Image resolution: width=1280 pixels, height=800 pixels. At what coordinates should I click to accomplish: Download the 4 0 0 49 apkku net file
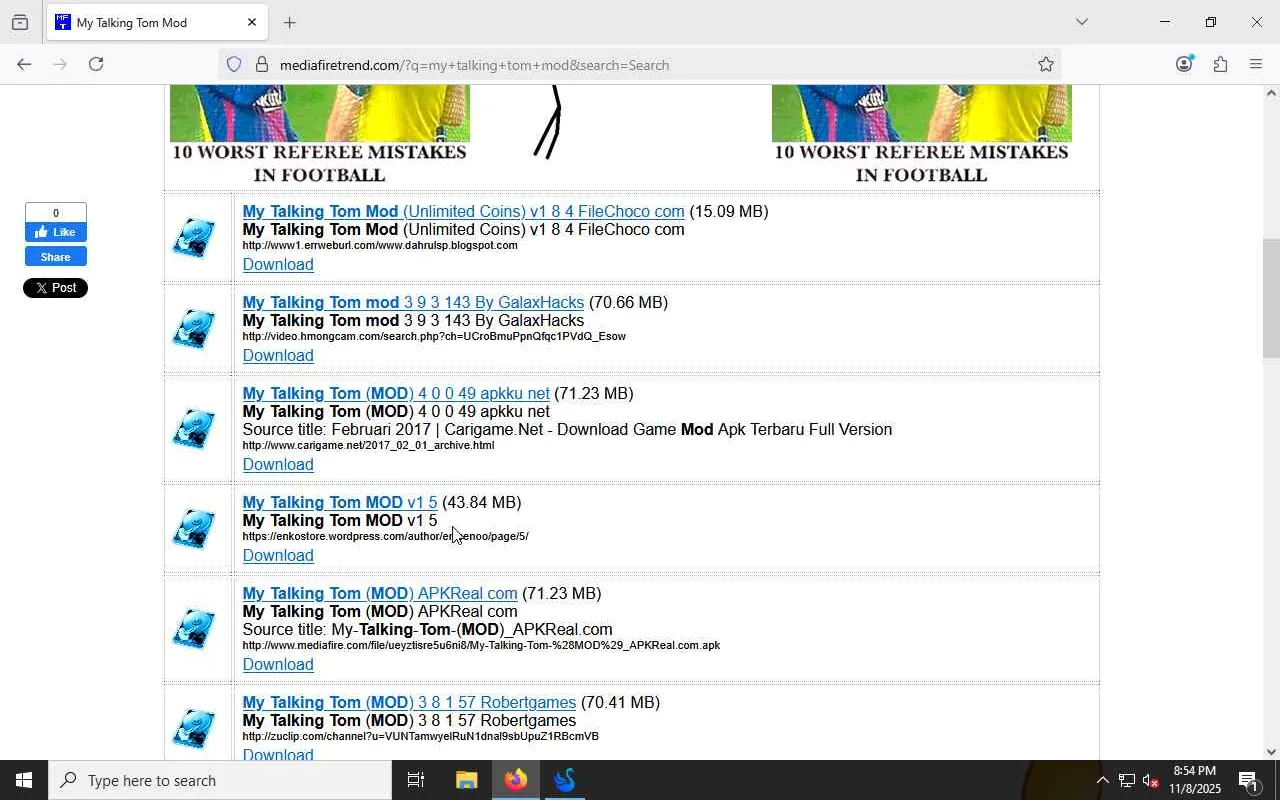point(278,465)
